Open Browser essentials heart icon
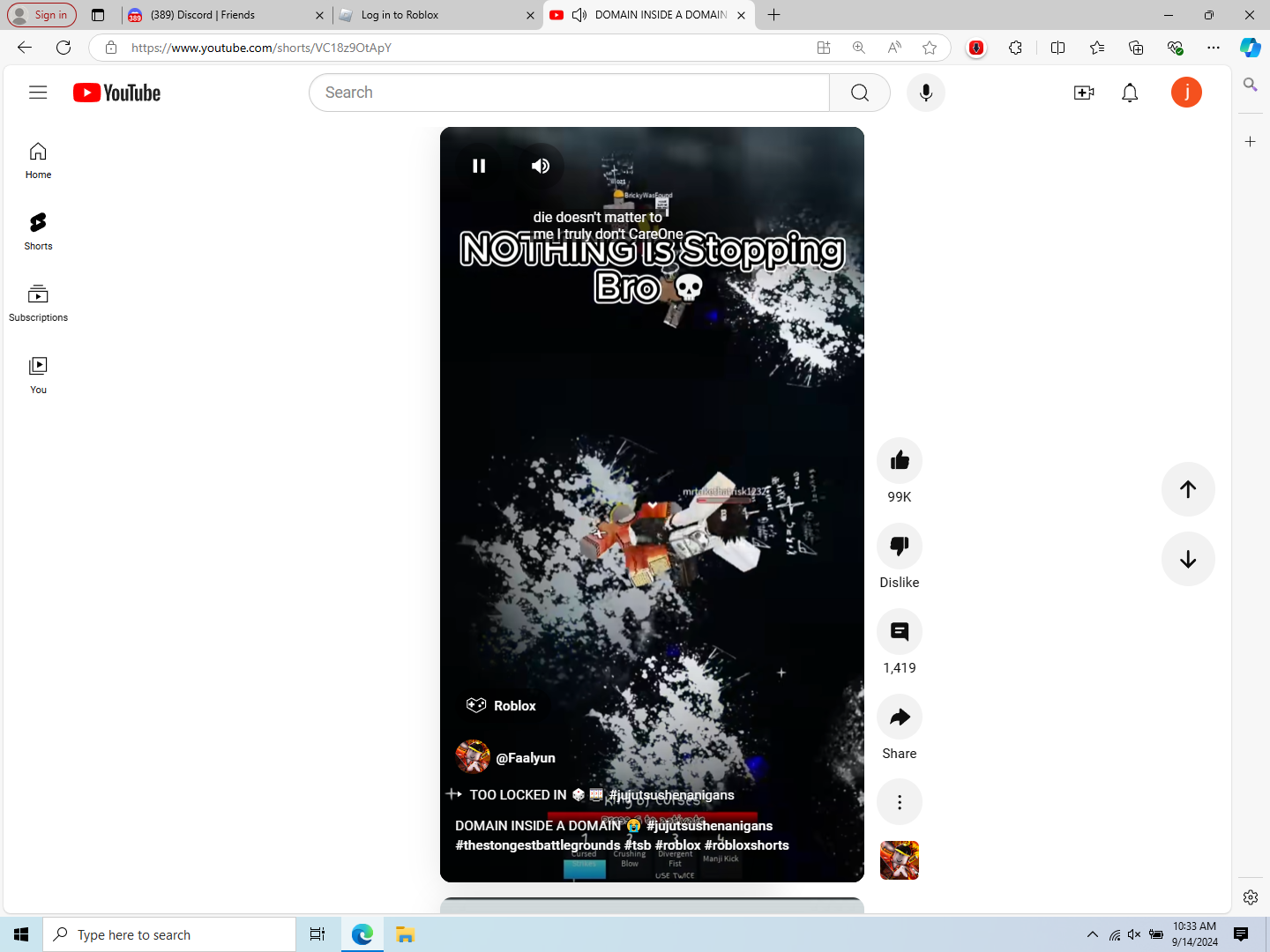This screenshot has width=1270, height=952. click(x=1175, y=48)
